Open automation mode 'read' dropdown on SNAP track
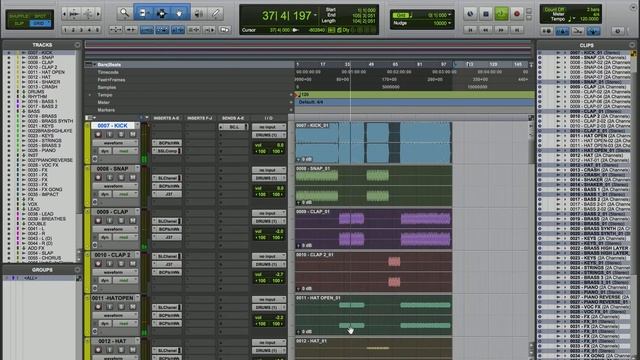 125,194
